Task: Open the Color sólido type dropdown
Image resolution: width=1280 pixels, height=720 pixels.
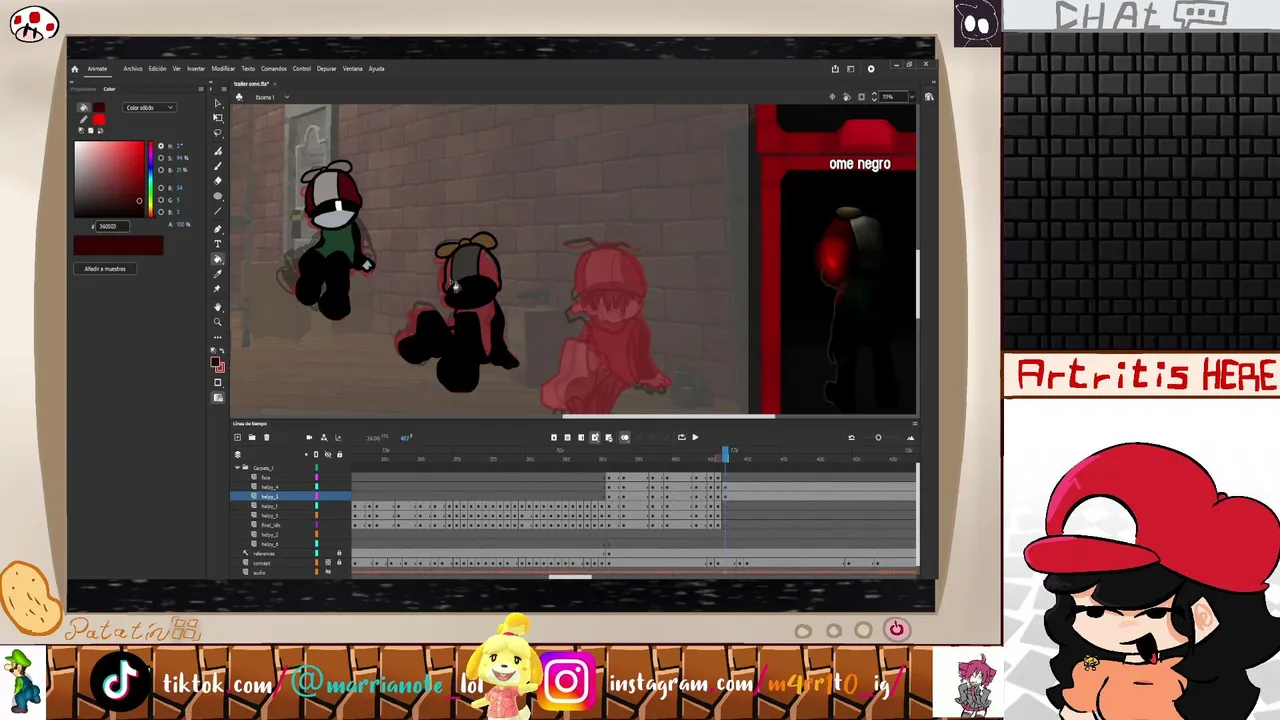Action: 149,108
